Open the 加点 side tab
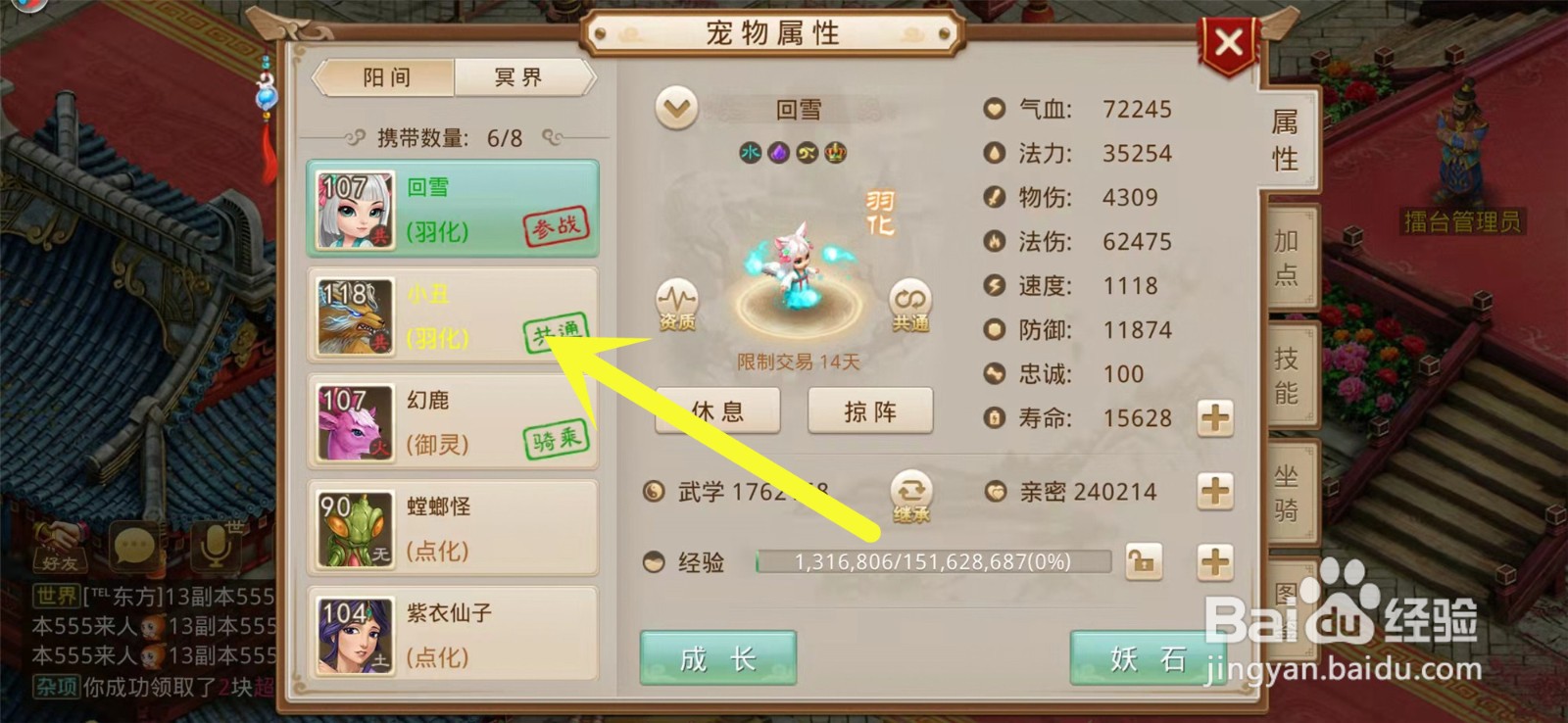Viewport: 1568px width, 723px height. (x=1287, y=257)
